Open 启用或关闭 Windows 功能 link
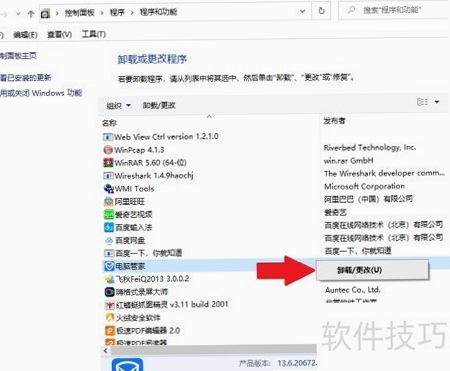Viewport: 450px width, 371px height. click(41, 93)
